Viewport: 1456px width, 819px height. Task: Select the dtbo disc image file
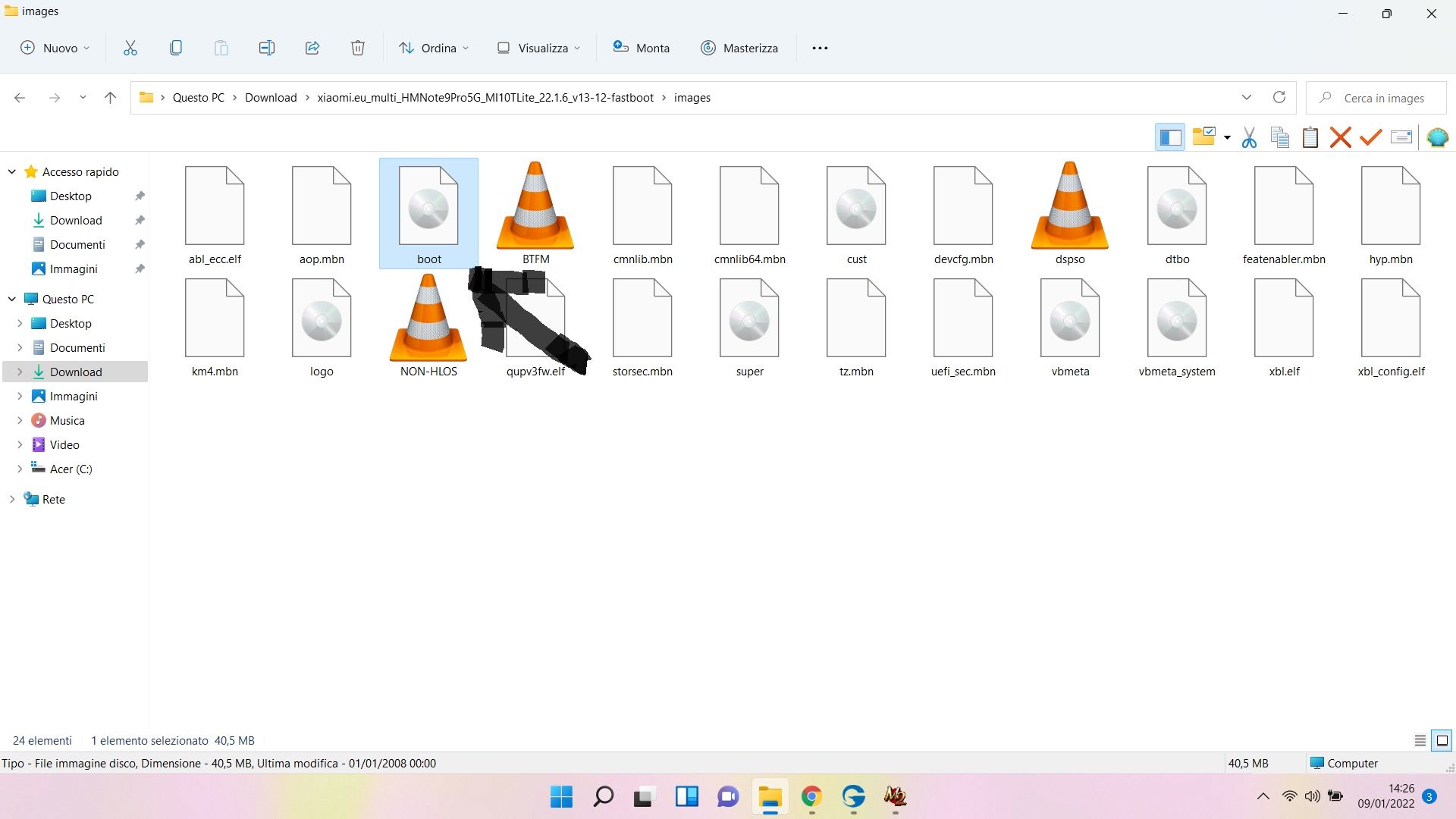coord(1177,214)
